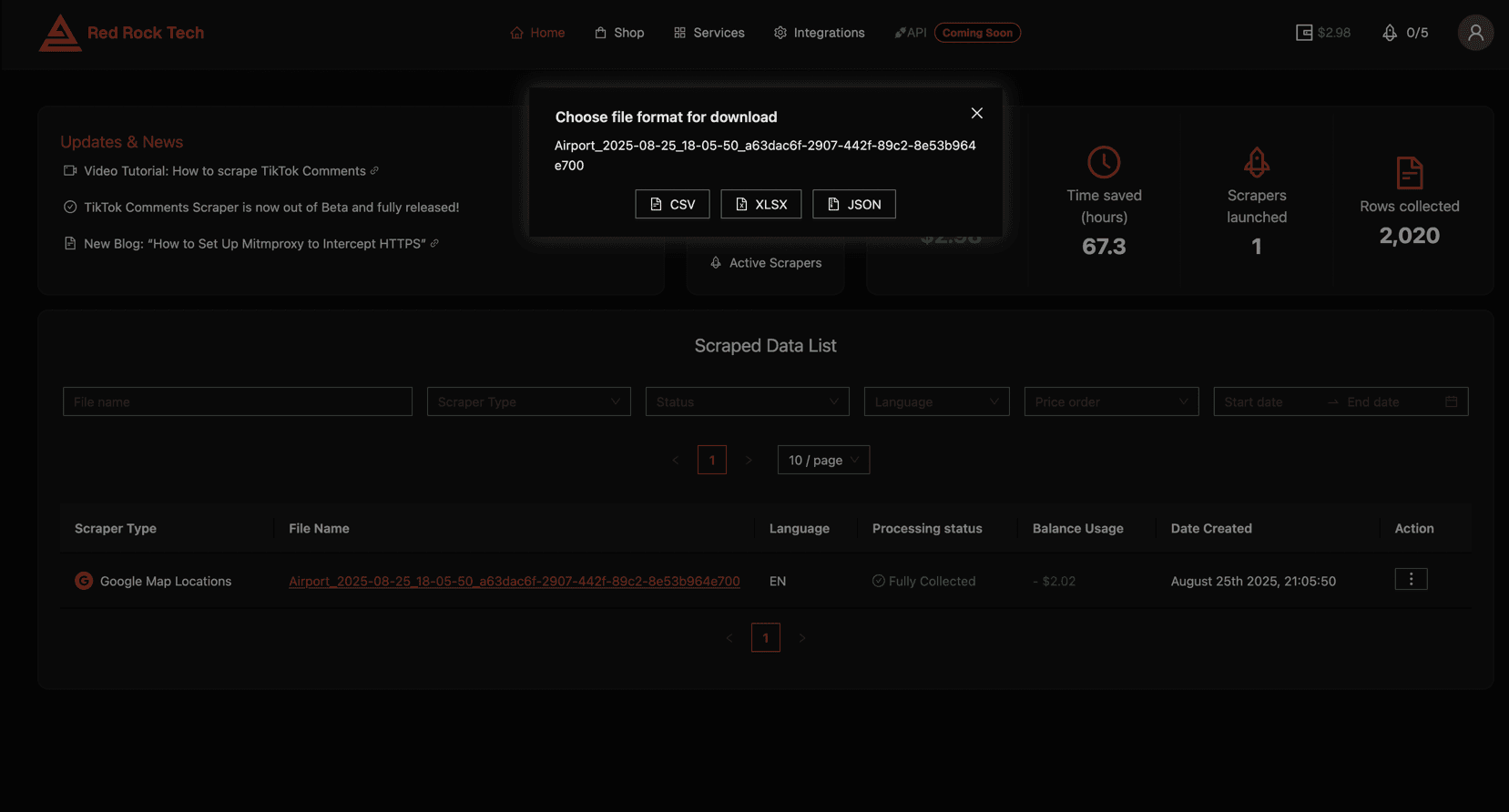Change the 10 / page size selector
Viewport: 1509px width, 812px height.
coord(823,460)
